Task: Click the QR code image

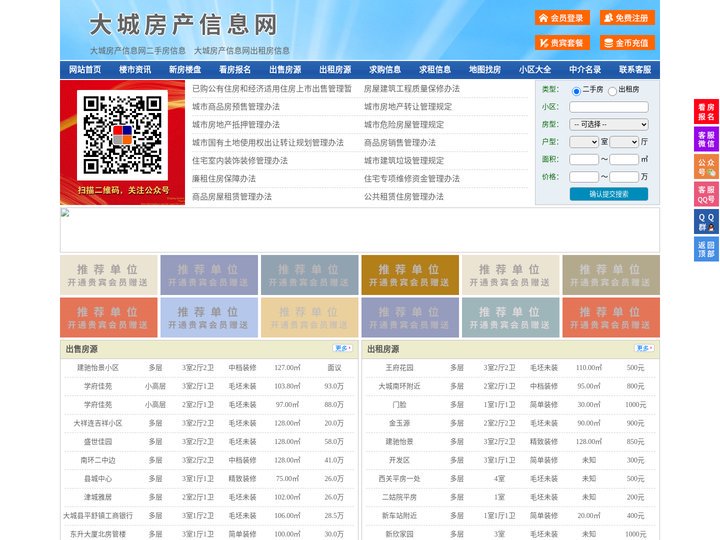Action: 122,135
